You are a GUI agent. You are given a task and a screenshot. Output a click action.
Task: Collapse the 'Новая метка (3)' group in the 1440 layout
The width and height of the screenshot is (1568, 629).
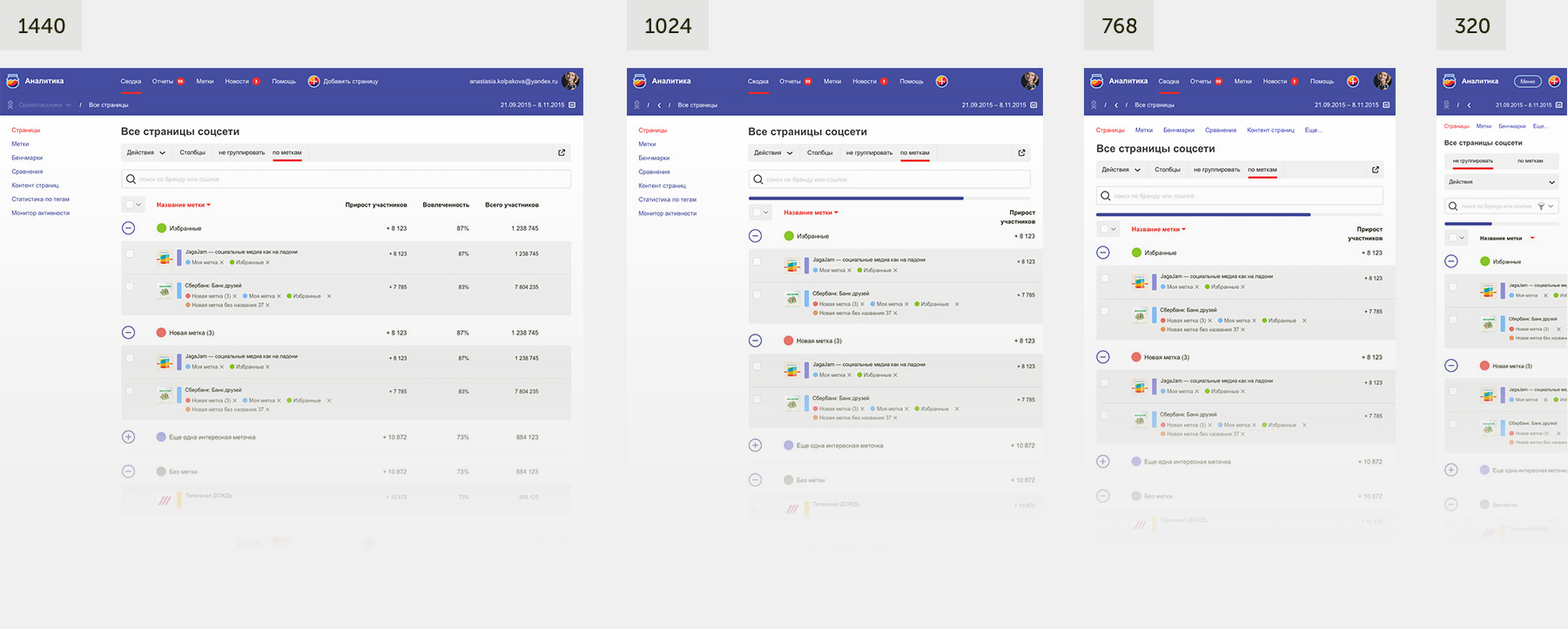tap(128, 332)
